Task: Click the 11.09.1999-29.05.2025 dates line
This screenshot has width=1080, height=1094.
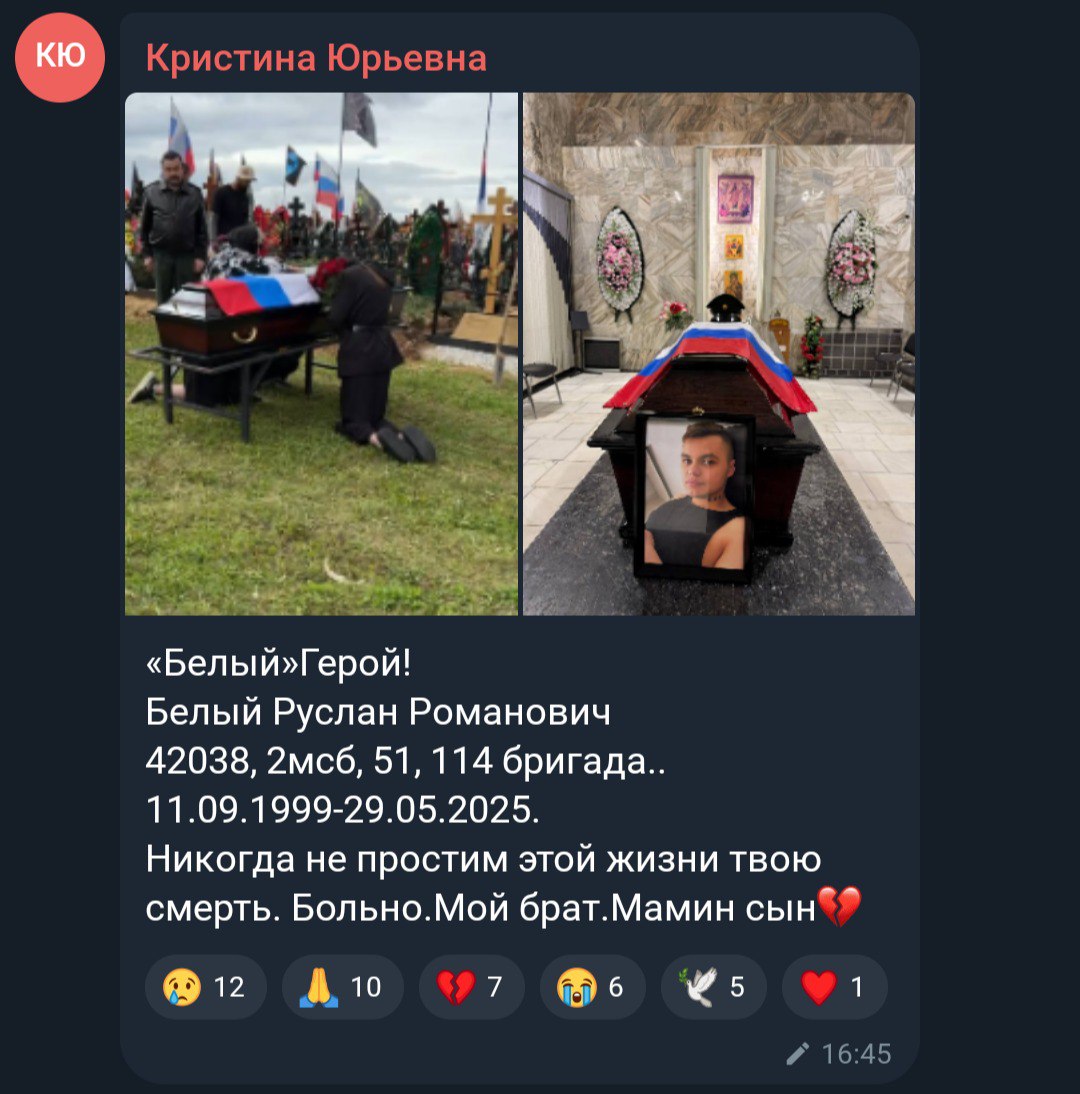Action: coord(343,810)
